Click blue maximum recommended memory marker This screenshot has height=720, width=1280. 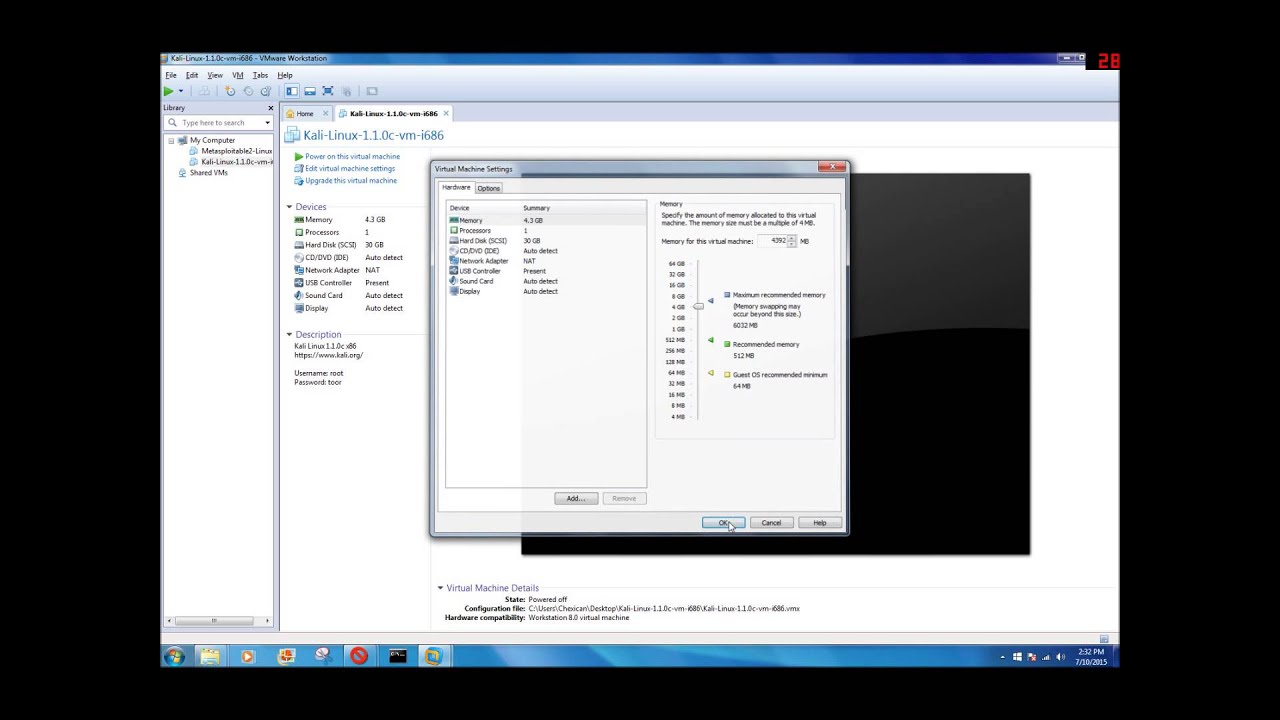[711, 300]
